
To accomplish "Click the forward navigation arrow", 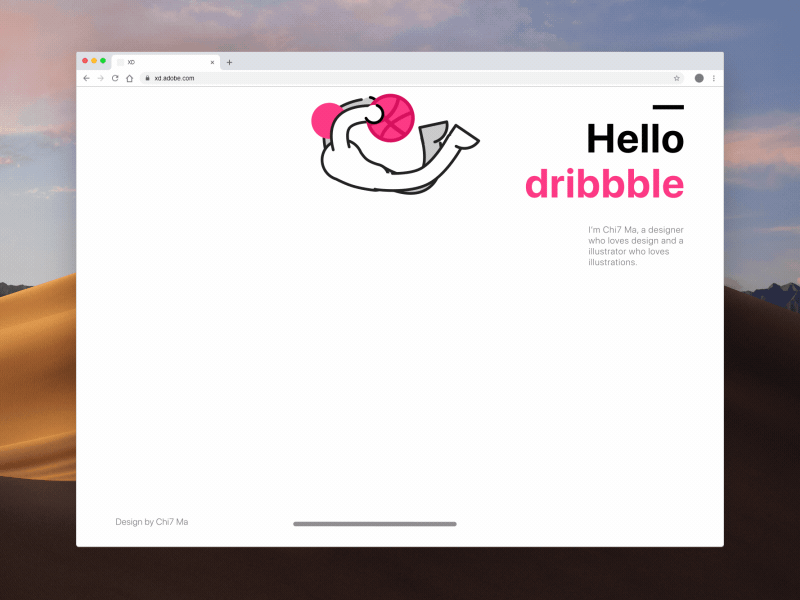I will point(100,78).
